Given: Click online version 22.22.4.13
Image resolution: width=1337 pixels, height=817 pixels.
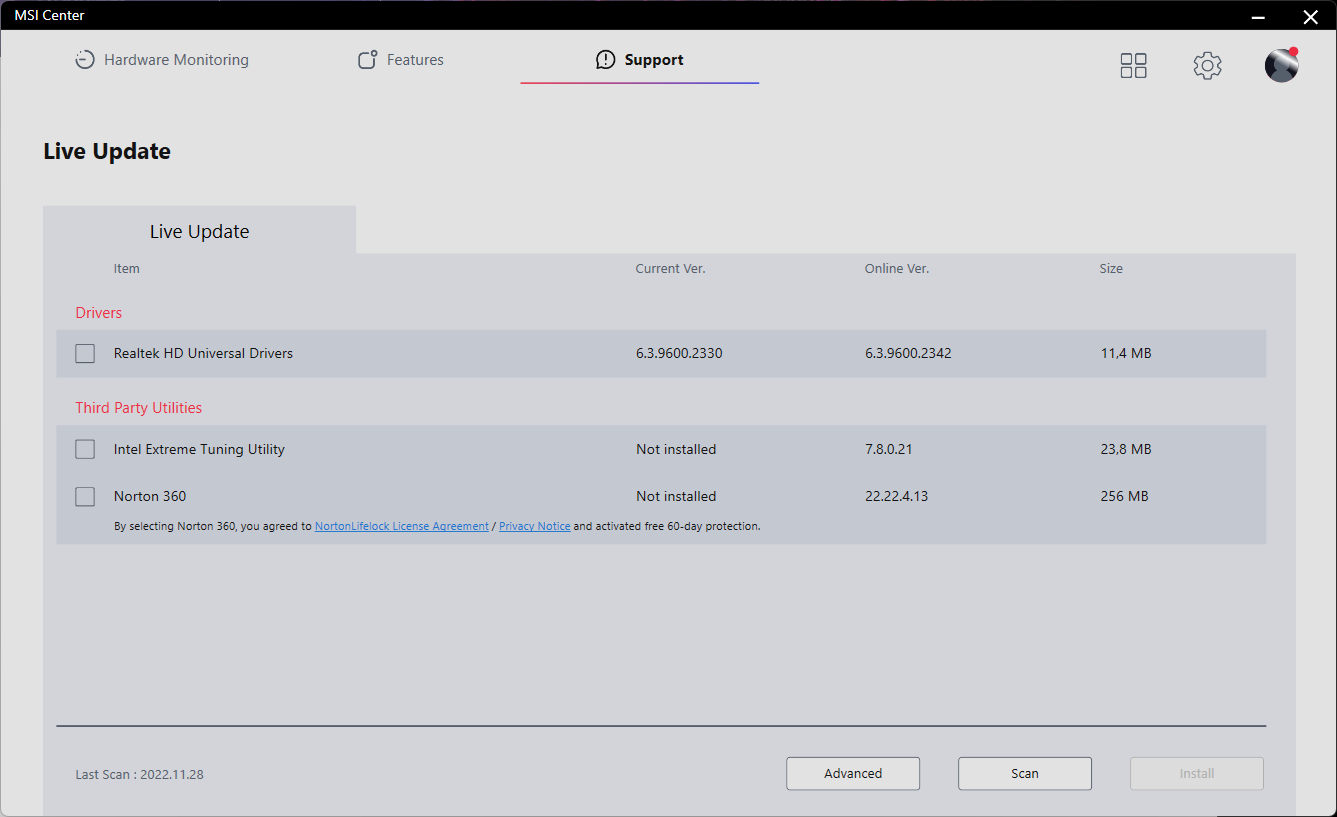Looking at the screenshot, I should tap(896, 496).
